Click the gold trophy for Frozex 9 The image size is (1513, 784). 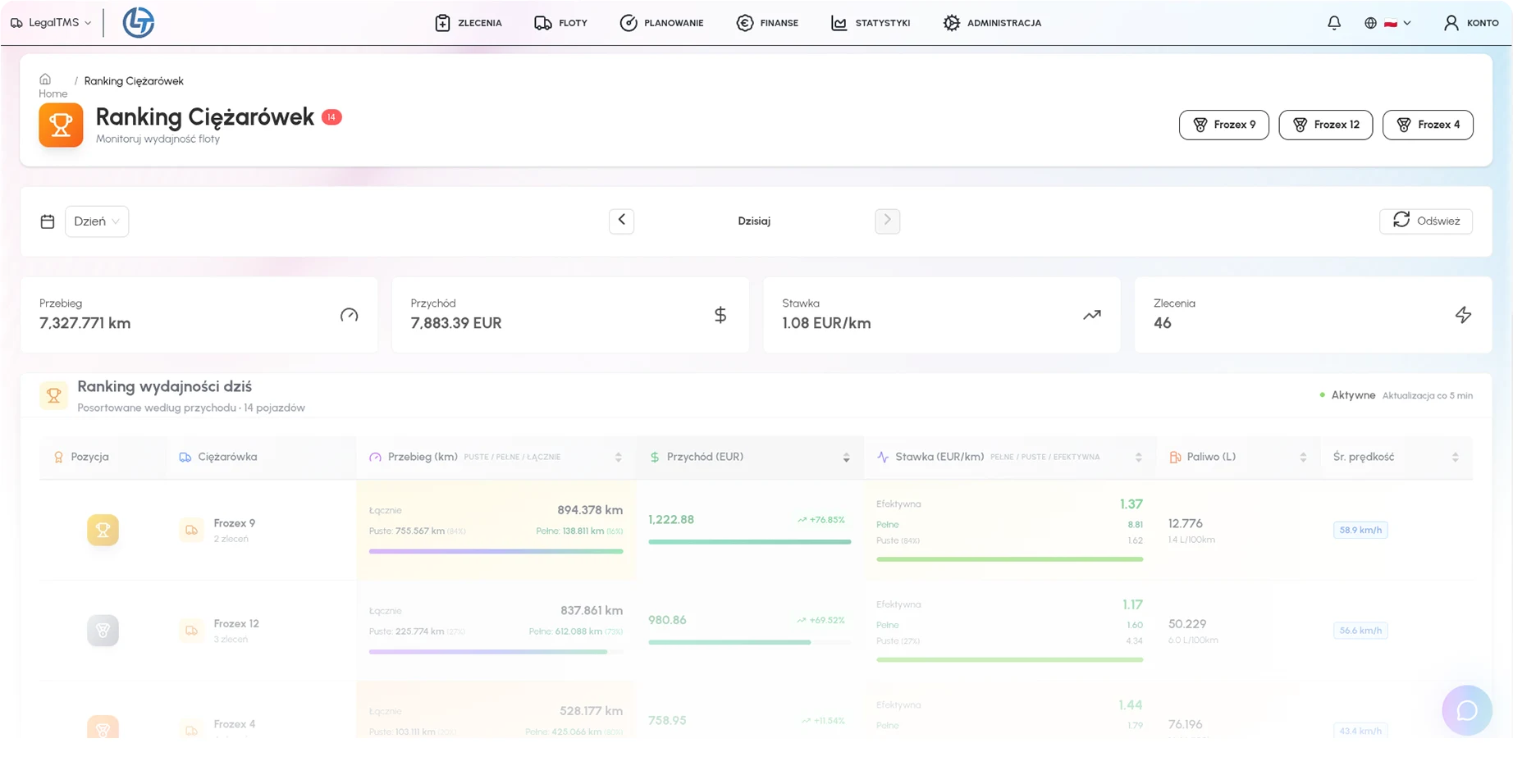(103, 530)
